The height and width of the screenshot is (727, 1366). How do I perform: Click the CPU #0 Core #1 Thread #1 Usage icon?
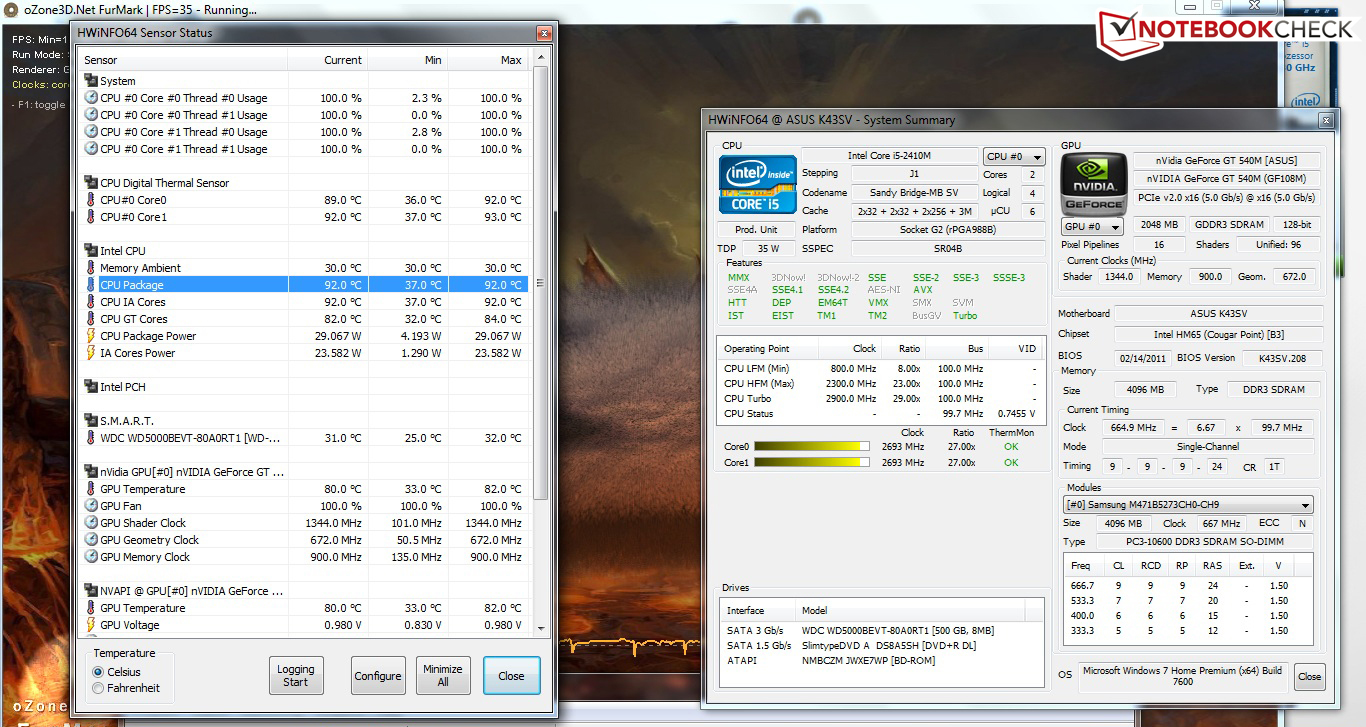click(91, 149)
